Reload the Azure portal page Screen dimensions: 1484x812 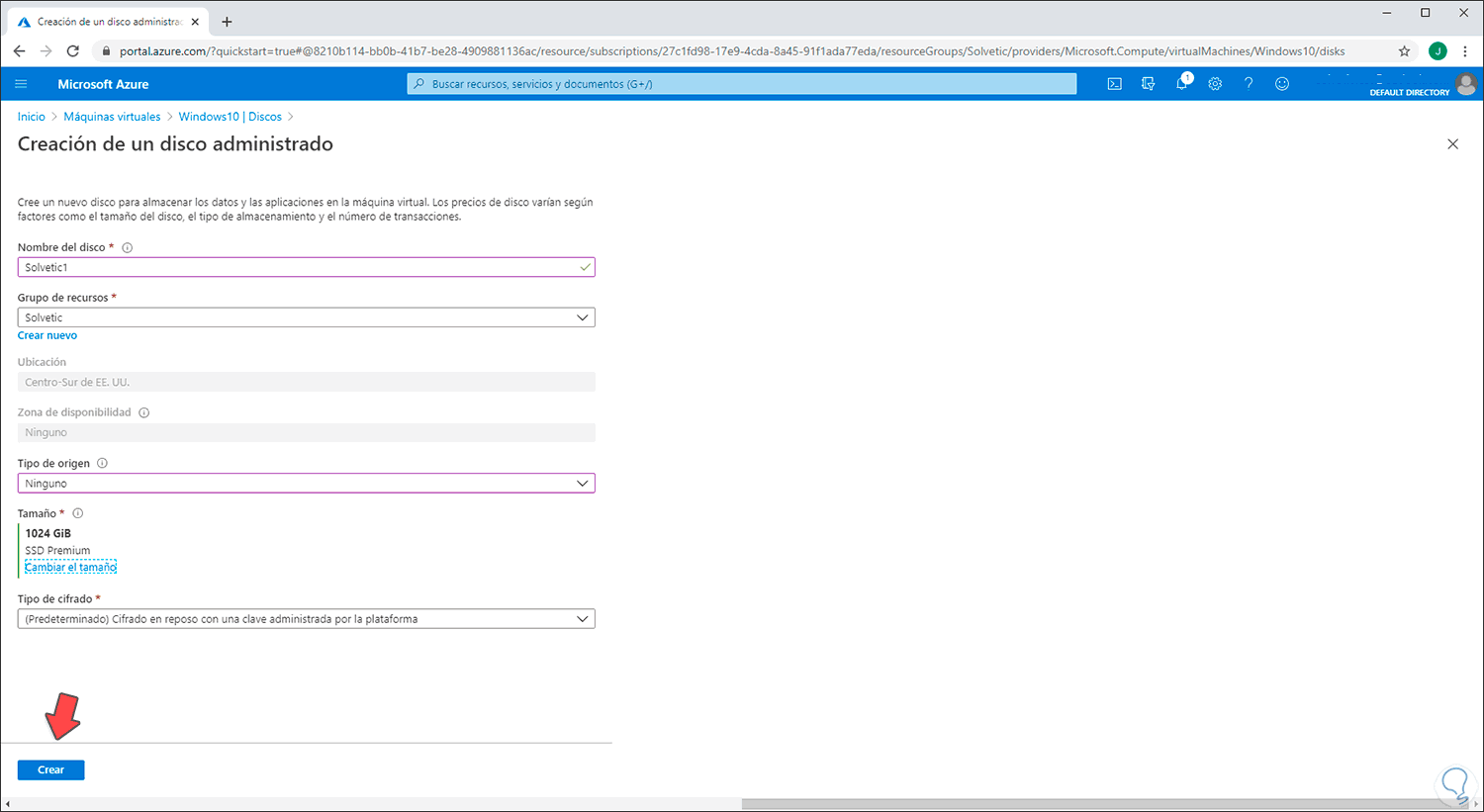pyautogui.click(x=72, y=51)
